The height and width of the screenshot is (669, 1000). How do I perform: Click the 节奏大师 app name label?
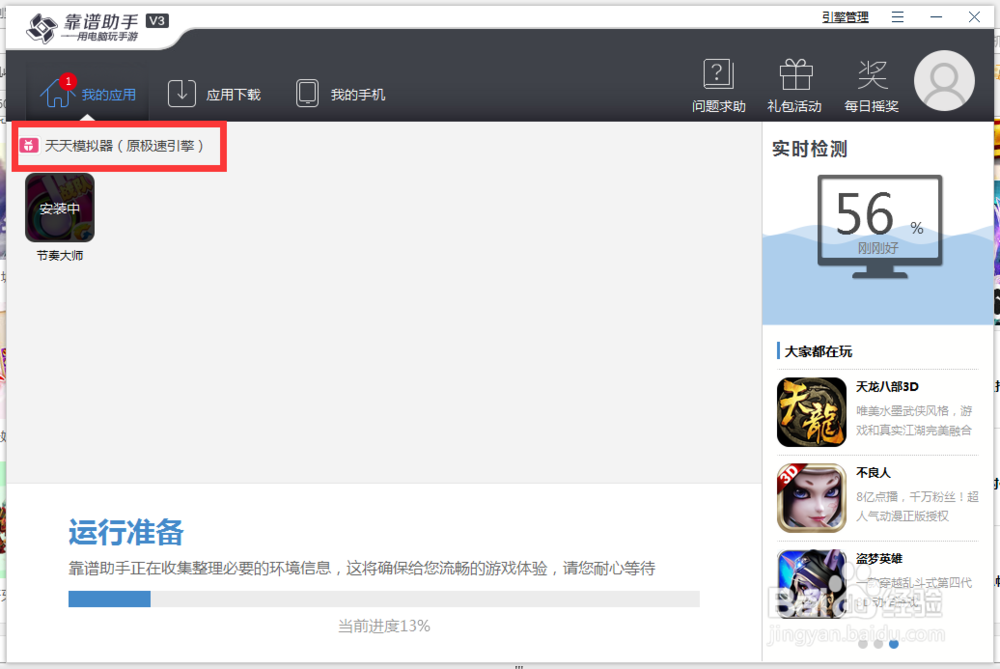tap(60, 256)
